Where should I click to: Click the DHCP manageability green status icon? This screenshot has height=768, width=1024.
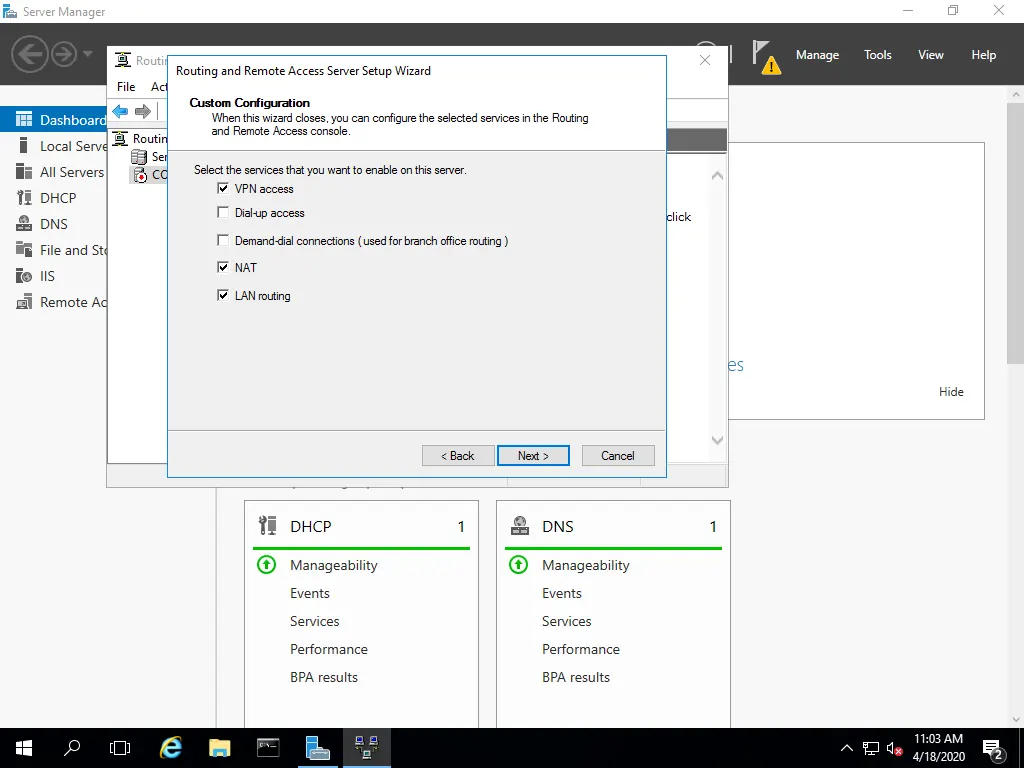point(266,564)
